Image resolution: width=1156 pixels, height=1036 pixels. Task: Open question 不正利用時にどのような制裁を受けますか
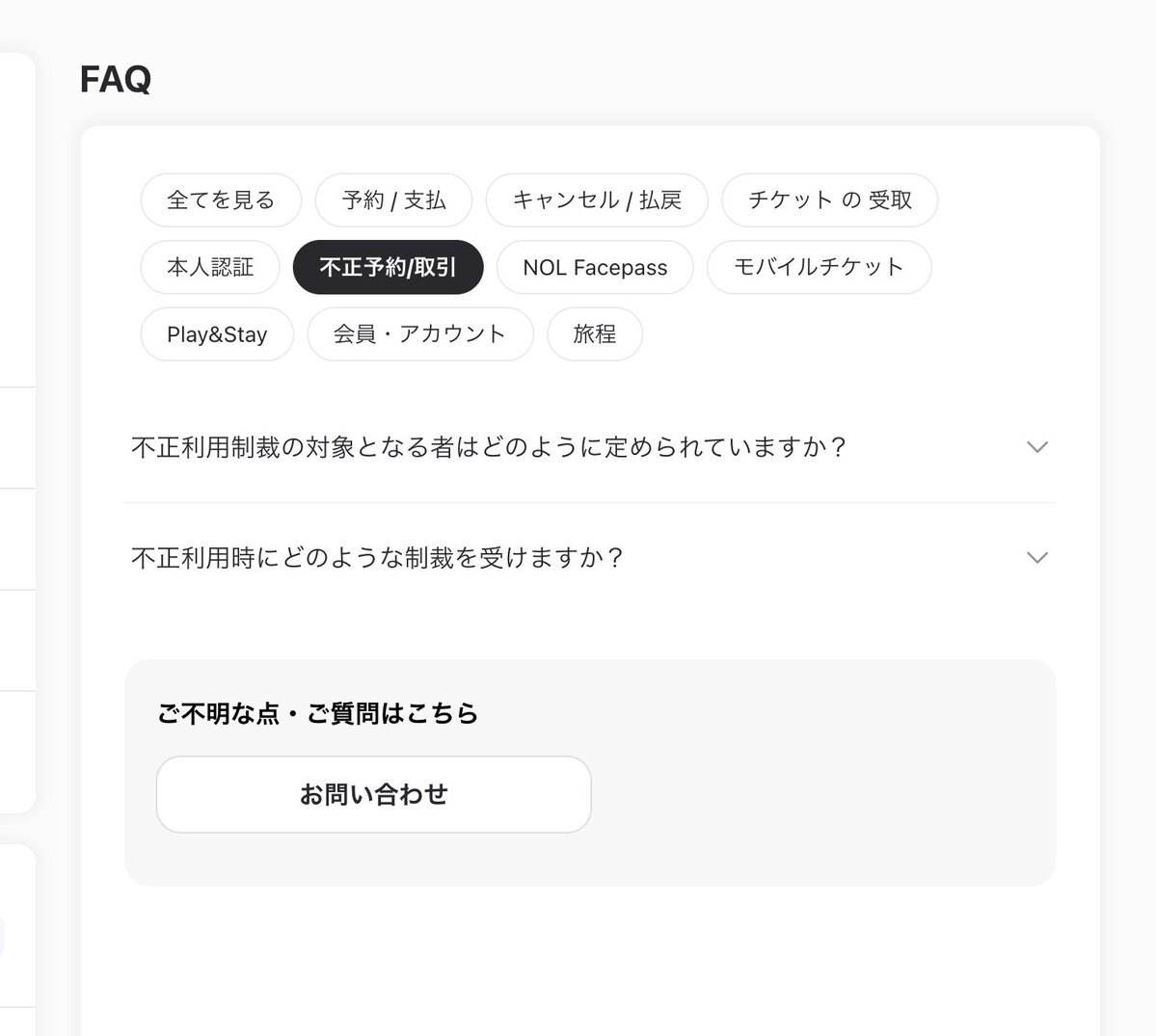coord(378,558)
